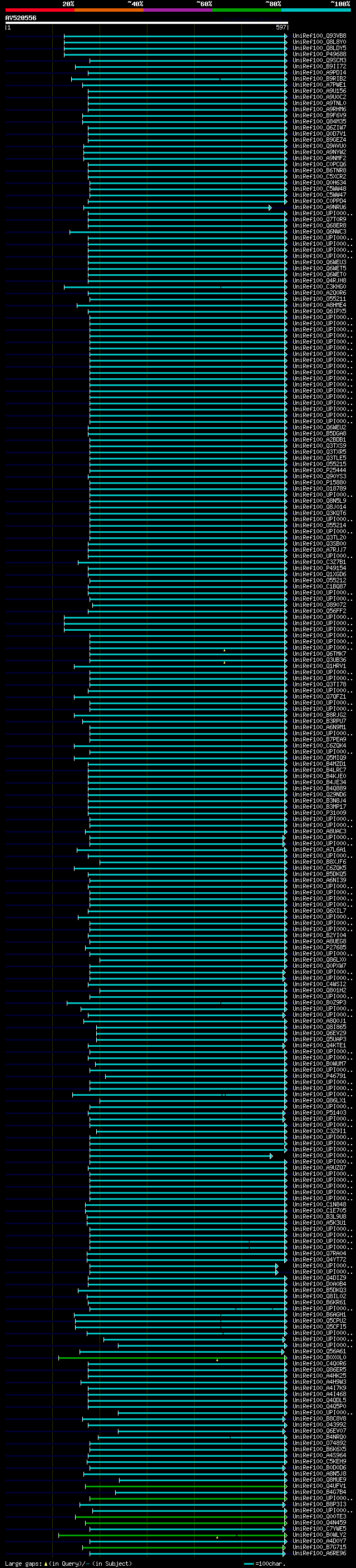The width and height of the screenshot is (356, 1568).
Task: Select hit label UniRef100_B9II72
Action: (x=319, y=66)
